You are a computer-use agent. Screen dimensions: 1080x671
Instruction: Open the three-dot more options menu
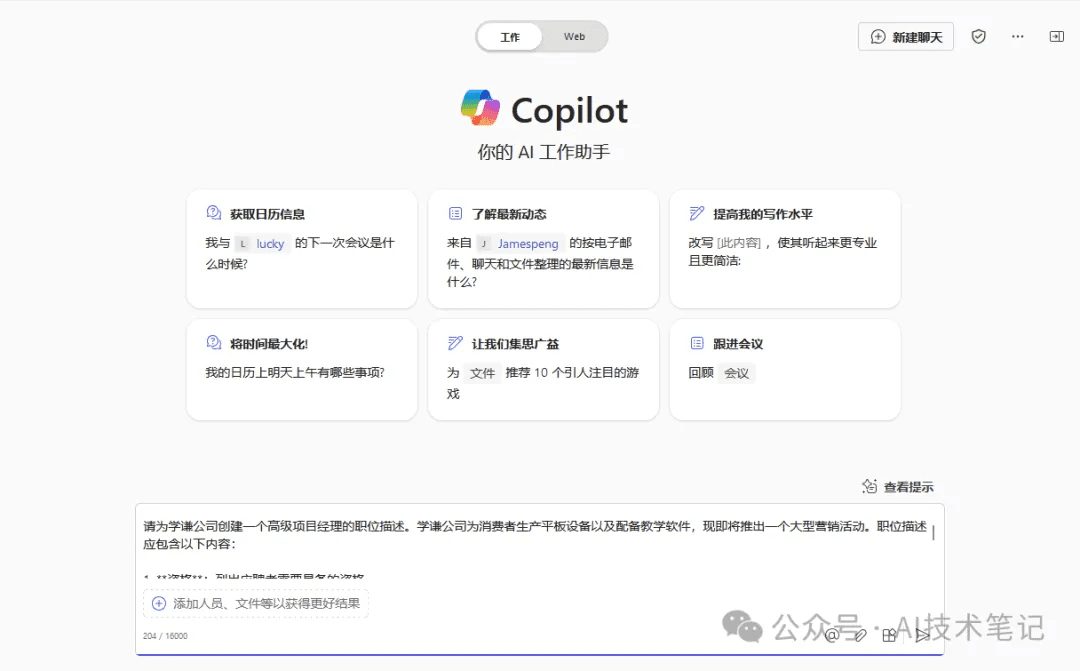tap(1017, 37)
